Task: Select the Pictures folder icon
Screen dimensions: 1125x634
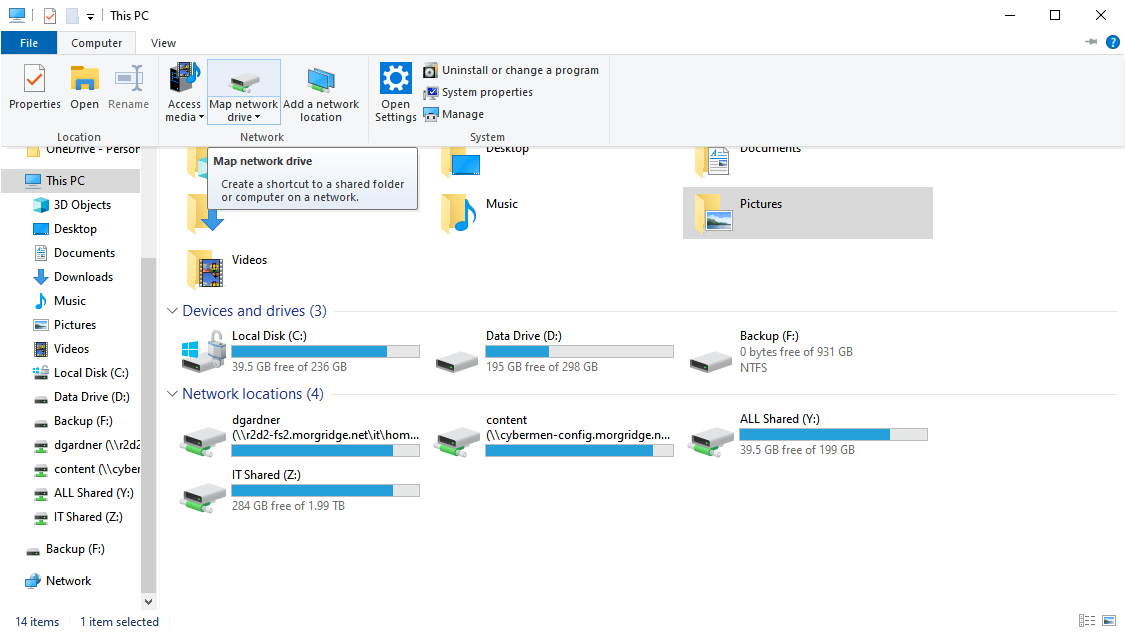Action: click(x=713, y=213)
